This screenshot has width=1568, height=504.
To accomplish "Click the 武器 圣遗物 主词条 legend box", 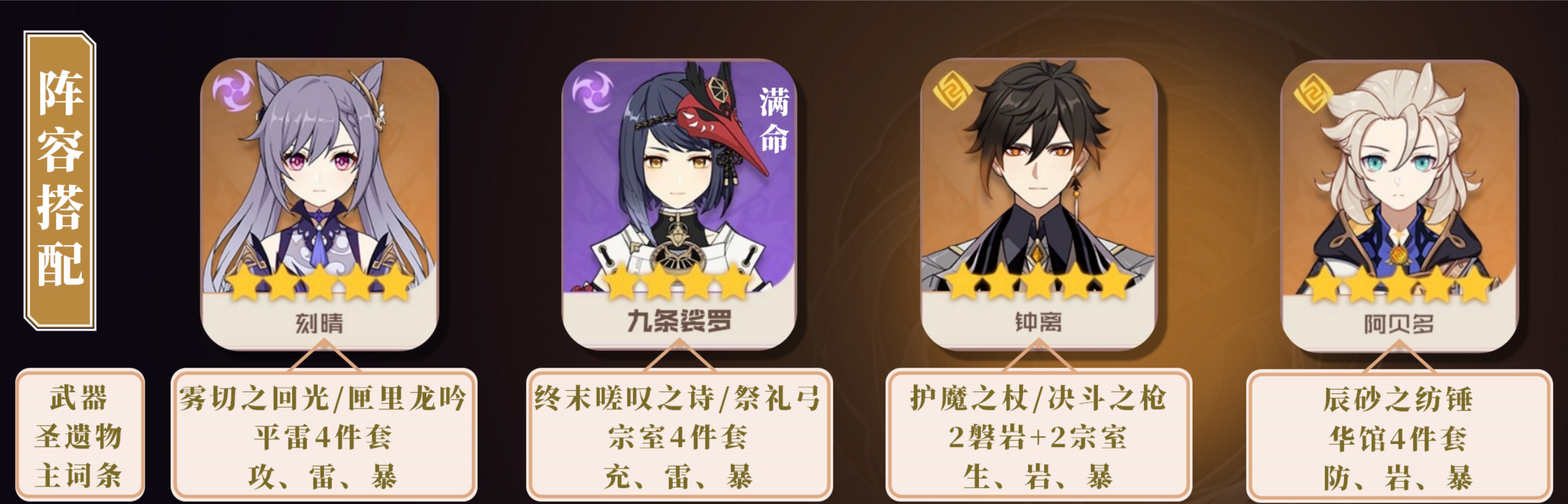I will (80, 435).
